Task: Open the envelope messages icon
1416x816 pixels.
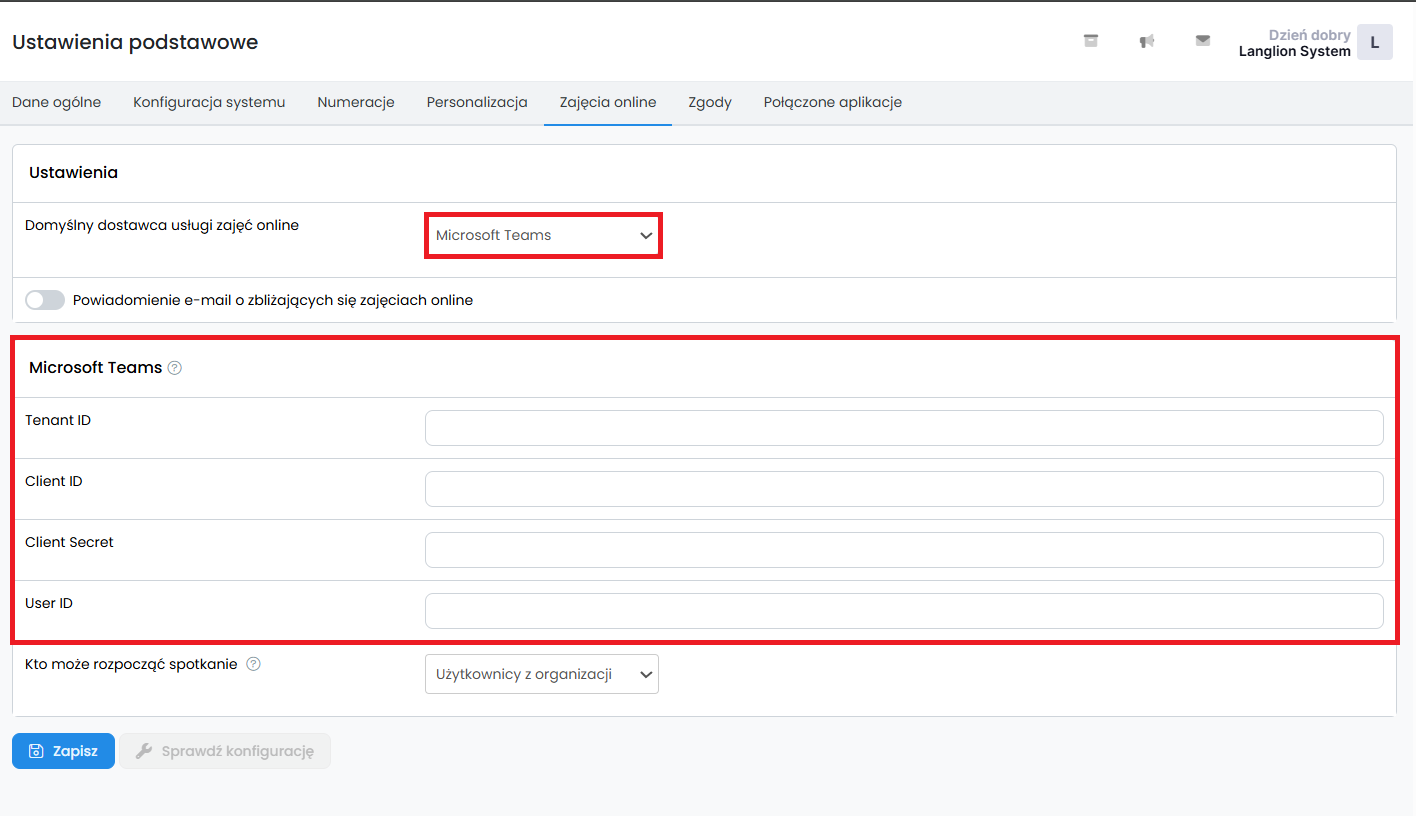Action: 1203,41
